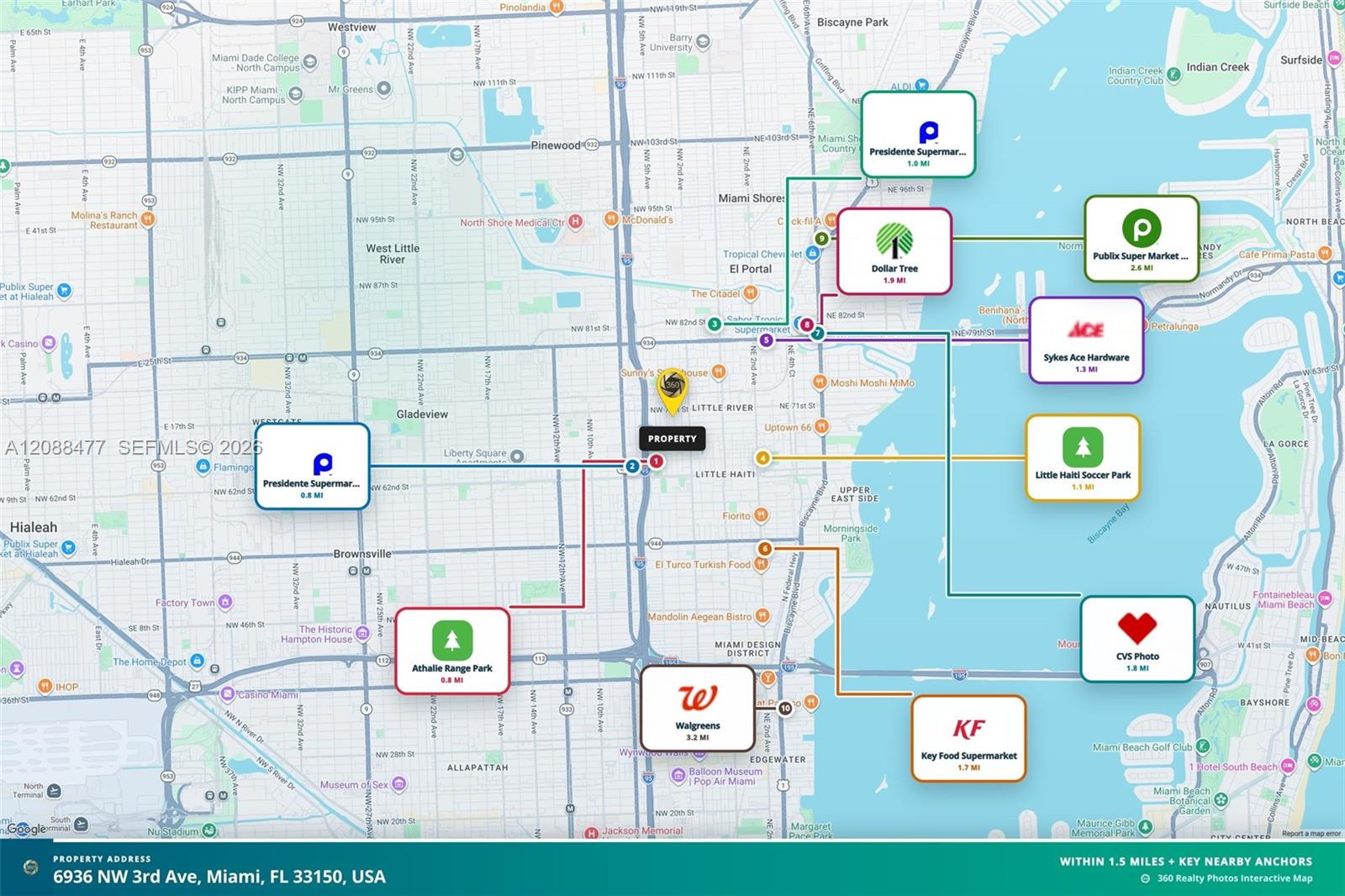This screenshot has height=896, width=1345.
Task: Open the Dollar Tree 1.9 MI card
Action: coord(894,251)
